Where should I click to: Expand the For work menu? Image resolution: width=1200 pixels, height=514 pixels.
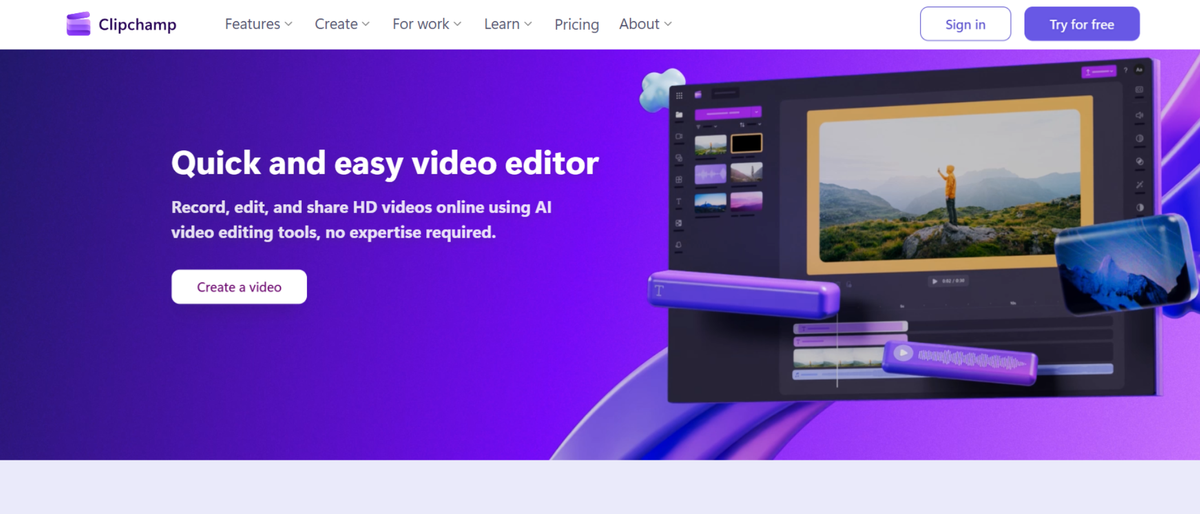pos(427,24)
